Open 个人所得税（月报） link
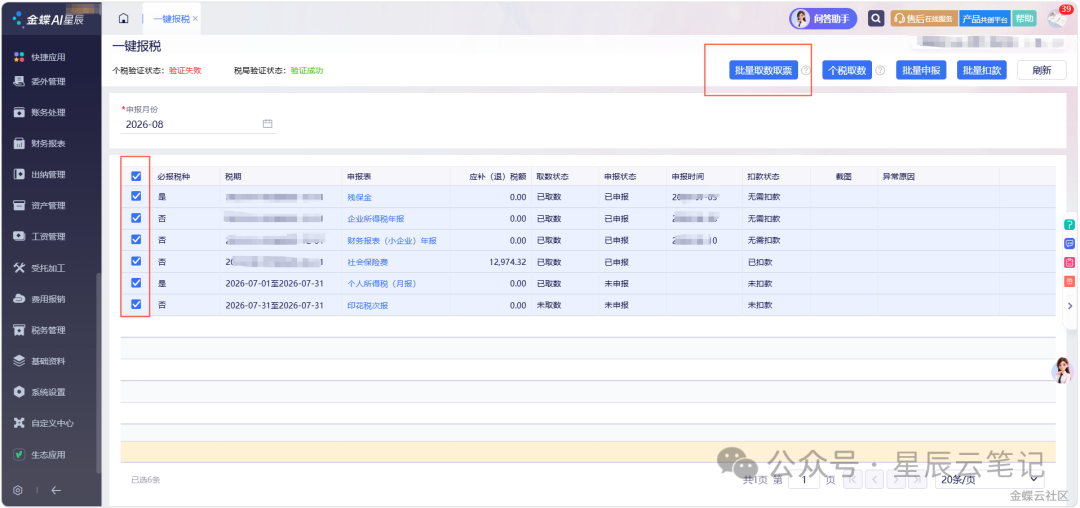 point(382,284)
